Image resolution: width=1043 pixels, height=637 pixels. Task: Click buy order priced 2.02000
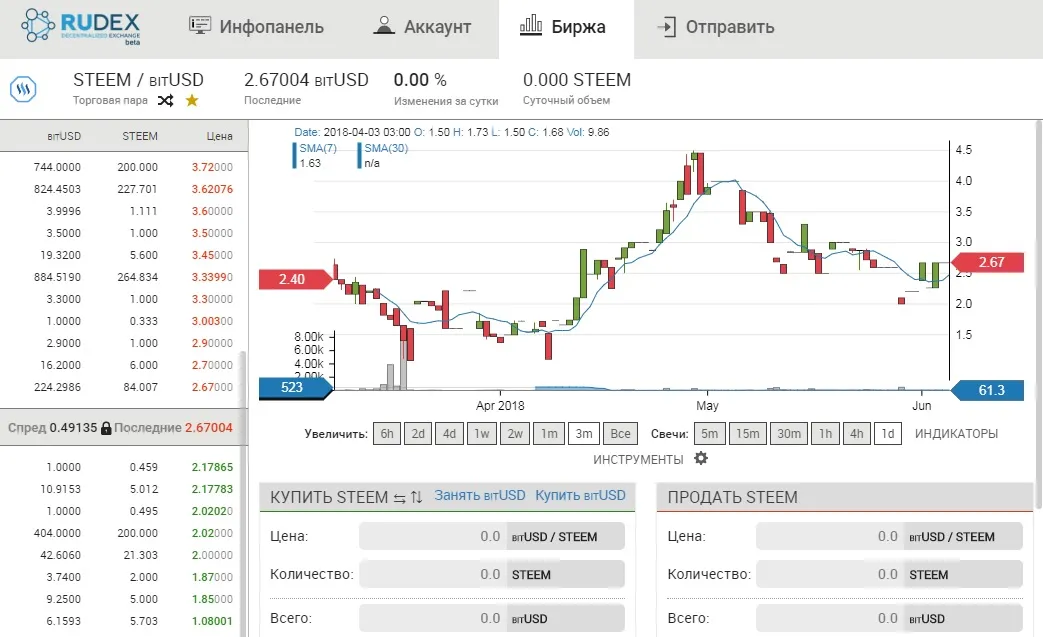124,533
